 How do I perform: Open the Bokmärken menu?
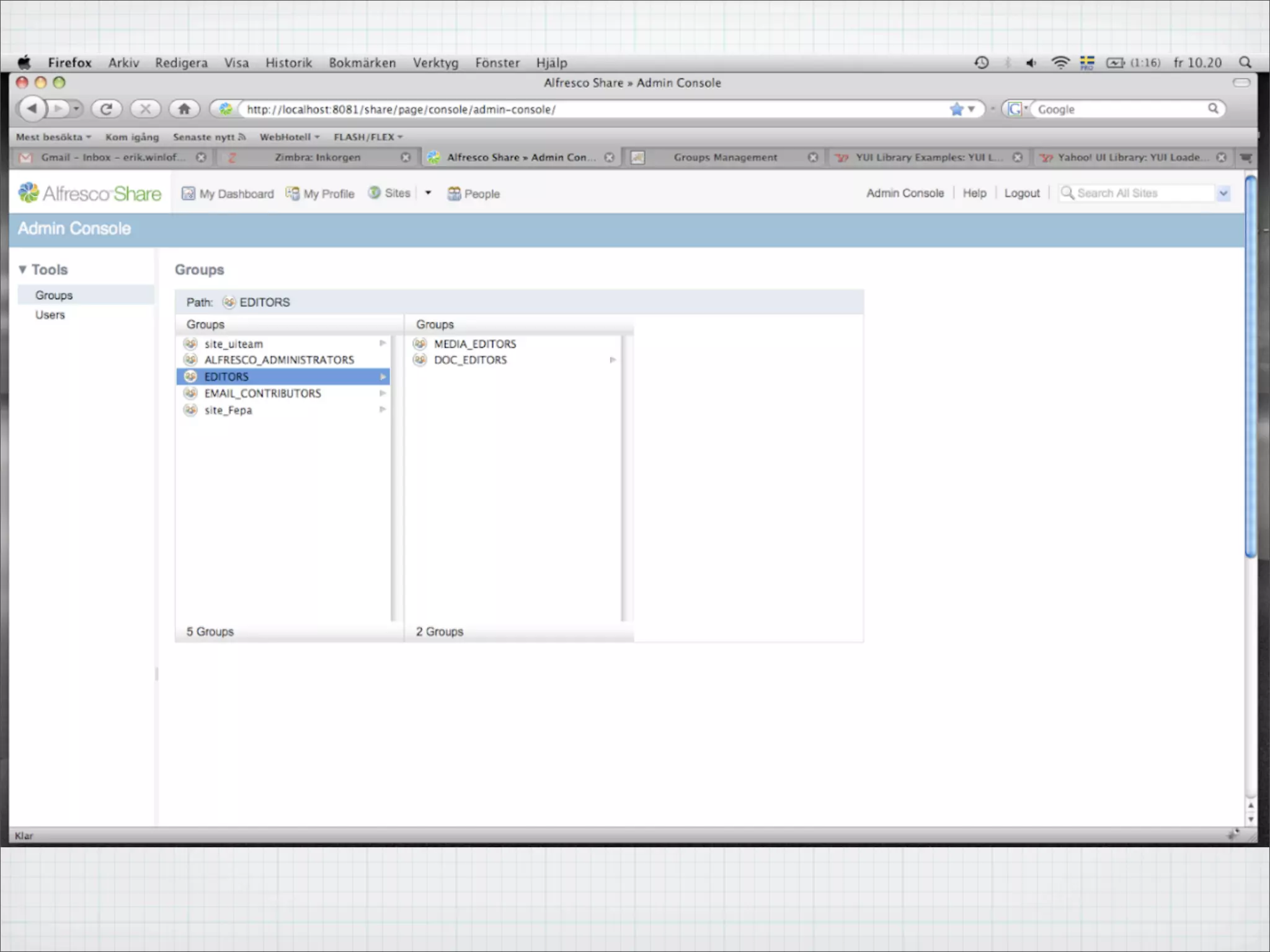(x=362, y=63)
